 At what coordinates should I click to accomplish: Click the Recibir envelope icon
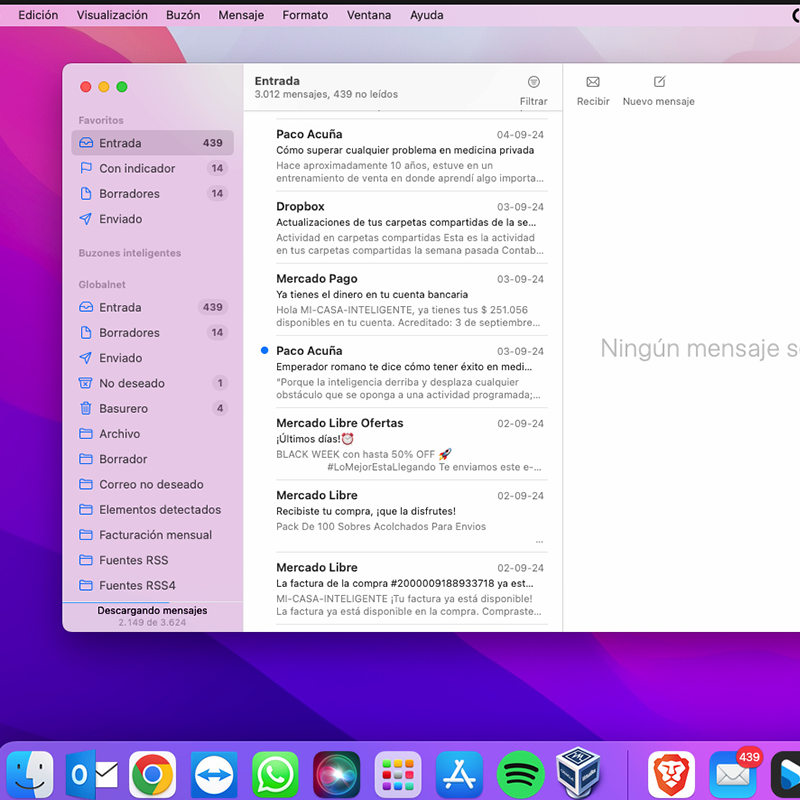(x=593, y=83)
